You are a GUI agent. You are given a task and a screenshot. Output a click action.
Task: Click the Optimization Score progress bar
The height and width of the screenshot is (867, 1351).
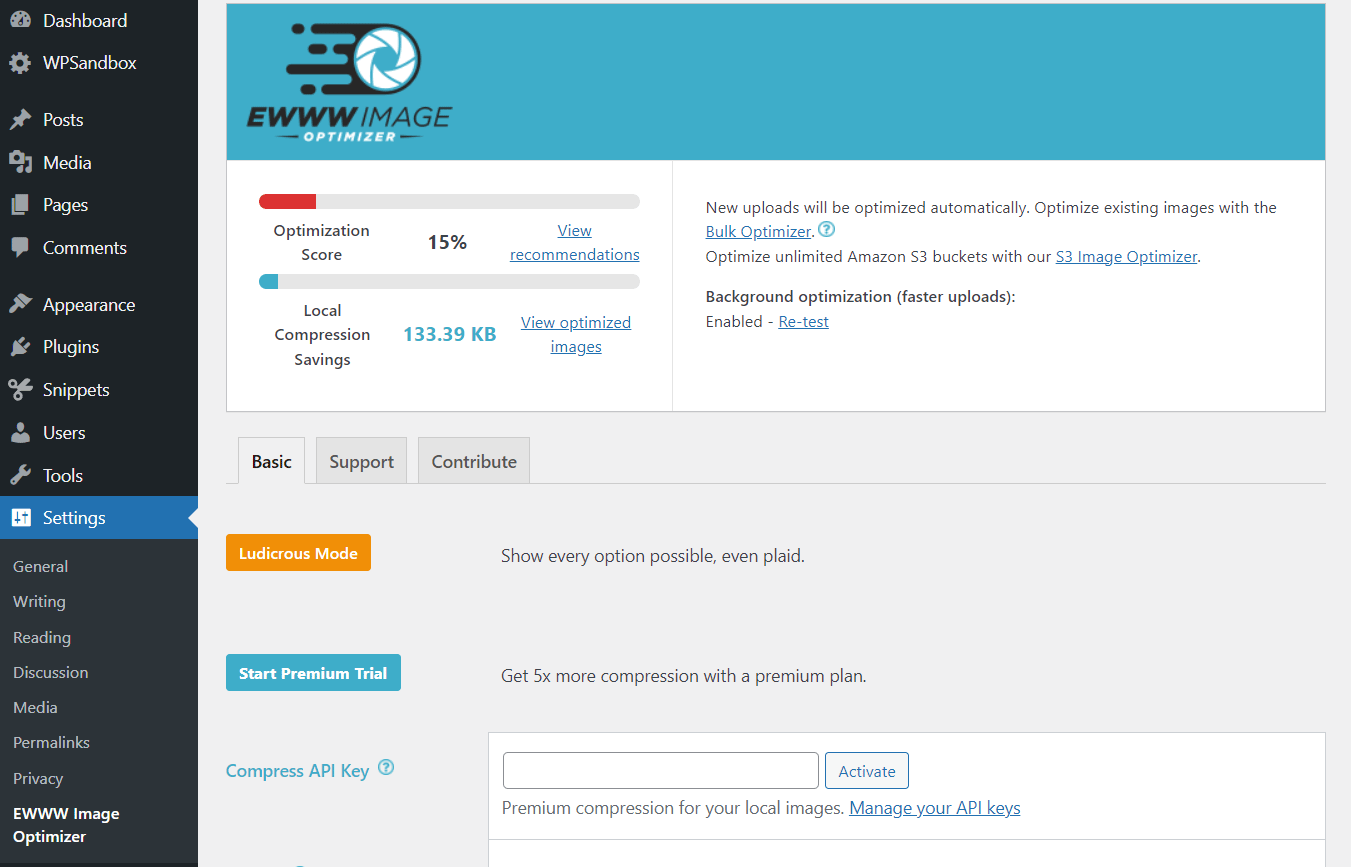pos(449,201)
